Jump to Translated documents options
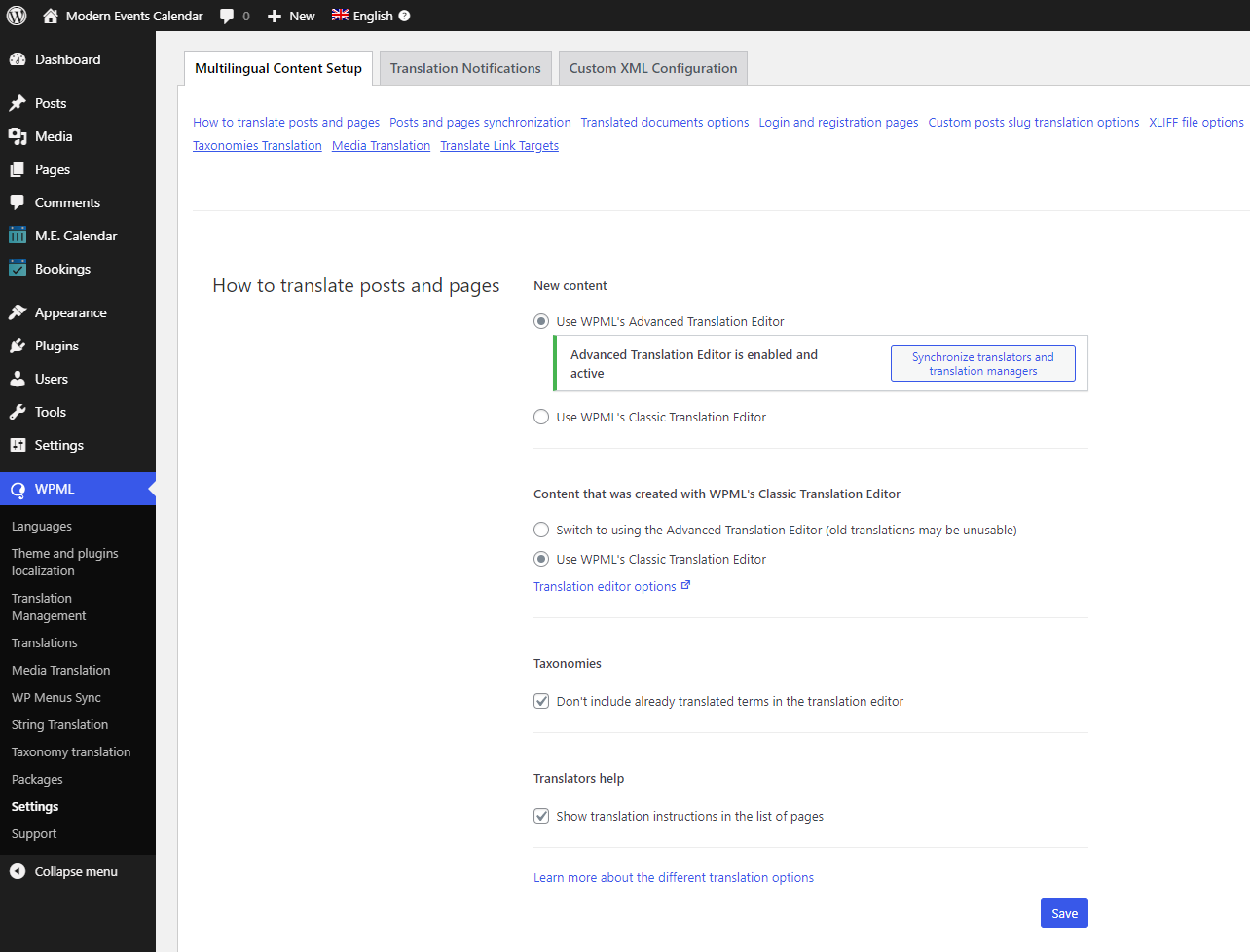 pyautogui.click(x=665, y=123)
